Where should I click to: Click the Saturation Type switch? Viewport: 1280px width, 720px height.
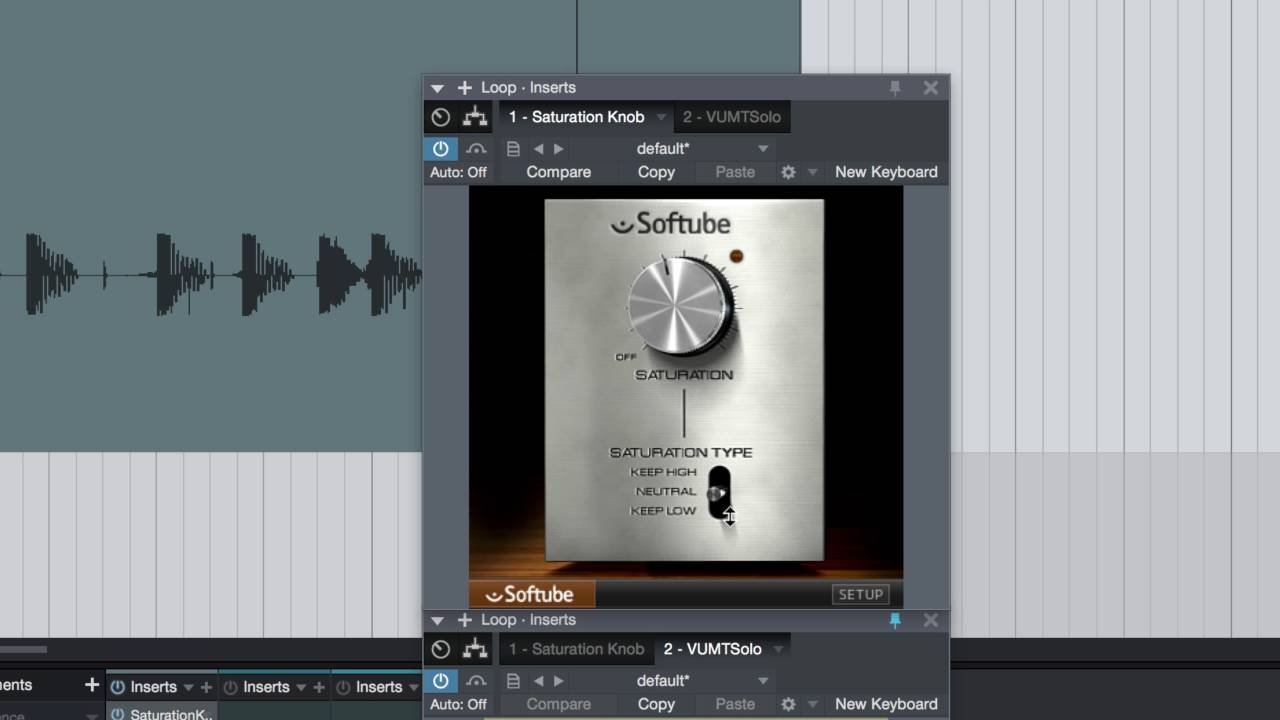[x=718, y=492]
